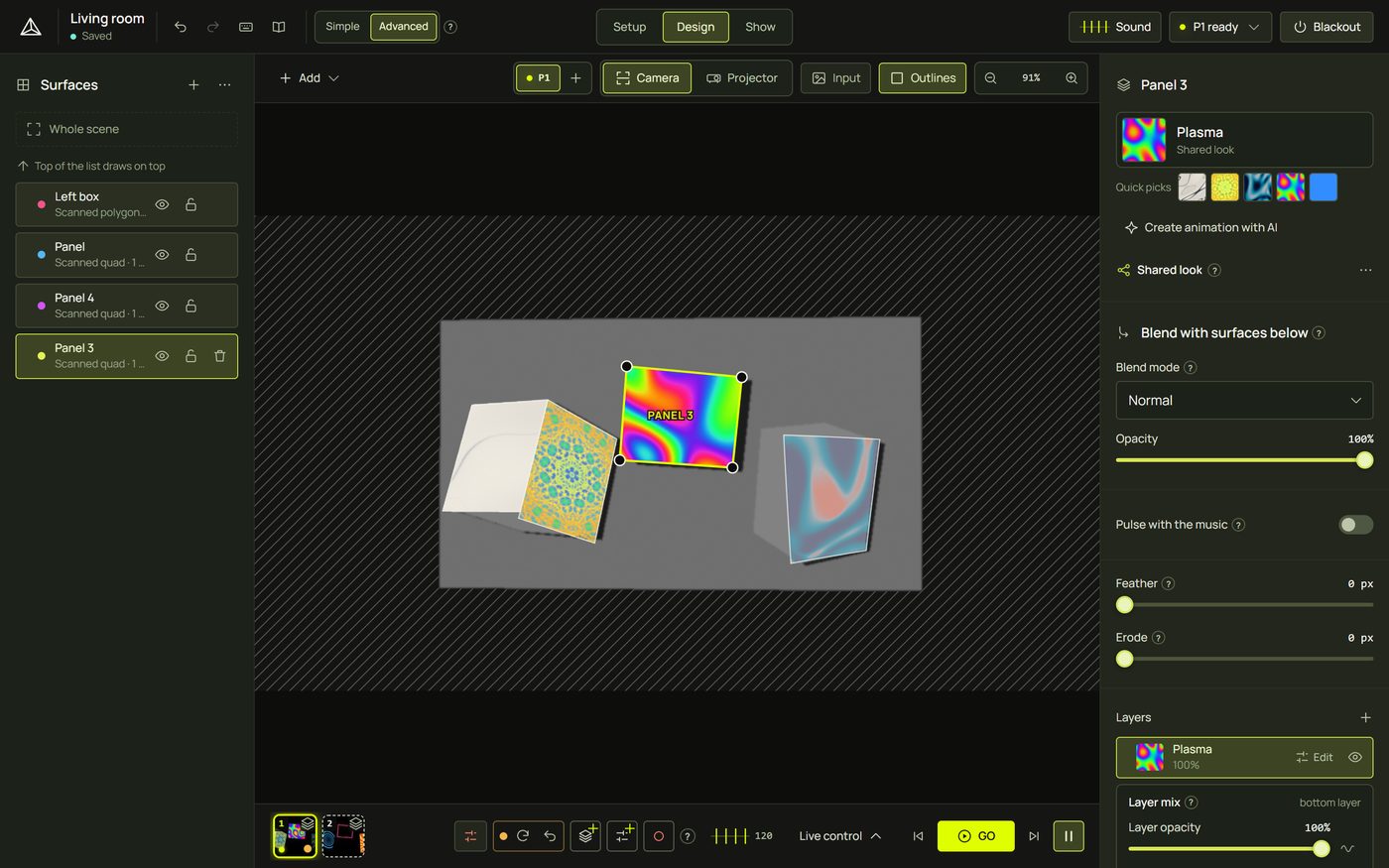Image resolution: width=1389 pixels, height=868 pixels.
Task: Lock the Panel 4 surface
Action: pos(190,306)
